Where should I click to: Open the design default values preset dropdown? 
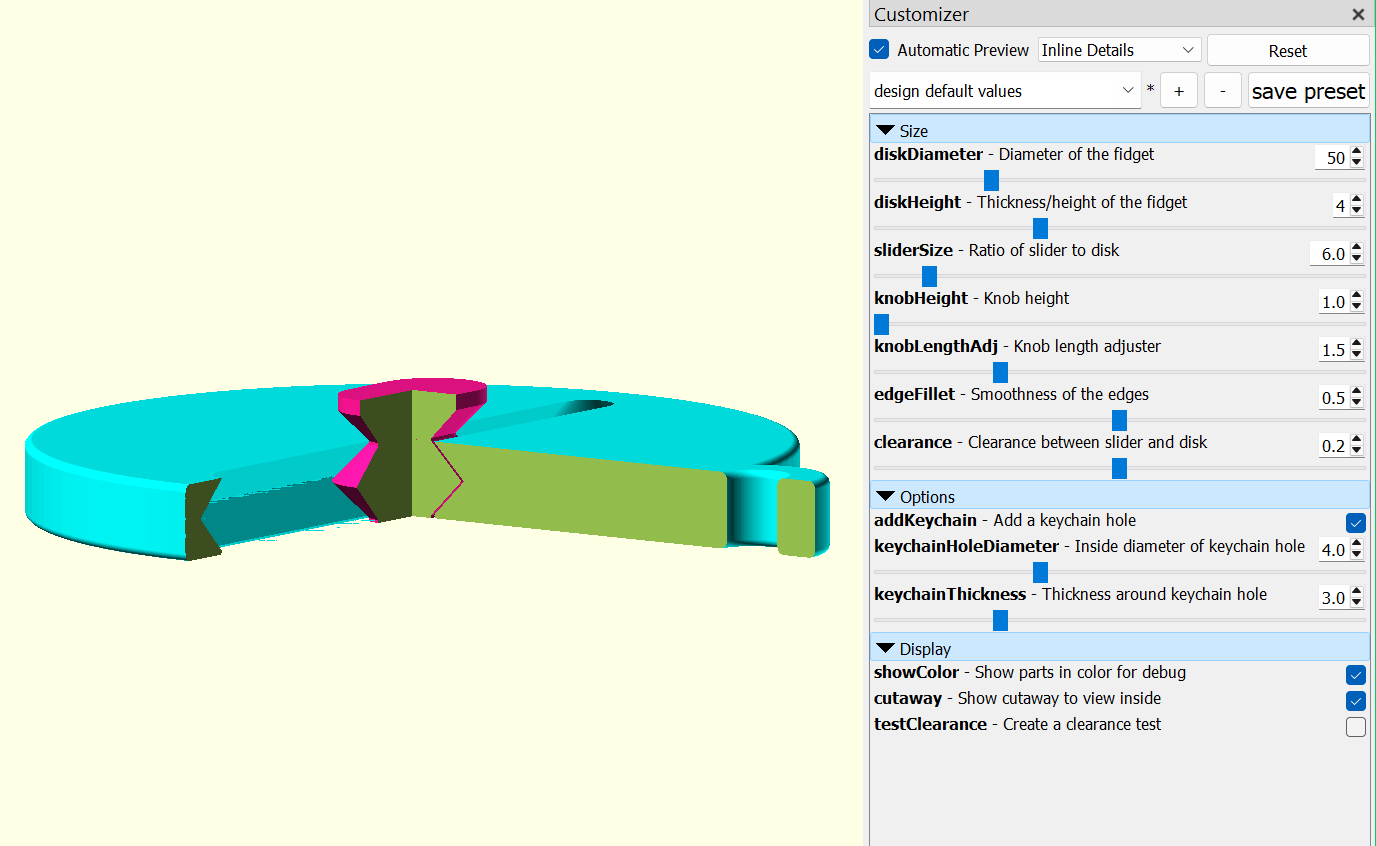click(1005, 91)
